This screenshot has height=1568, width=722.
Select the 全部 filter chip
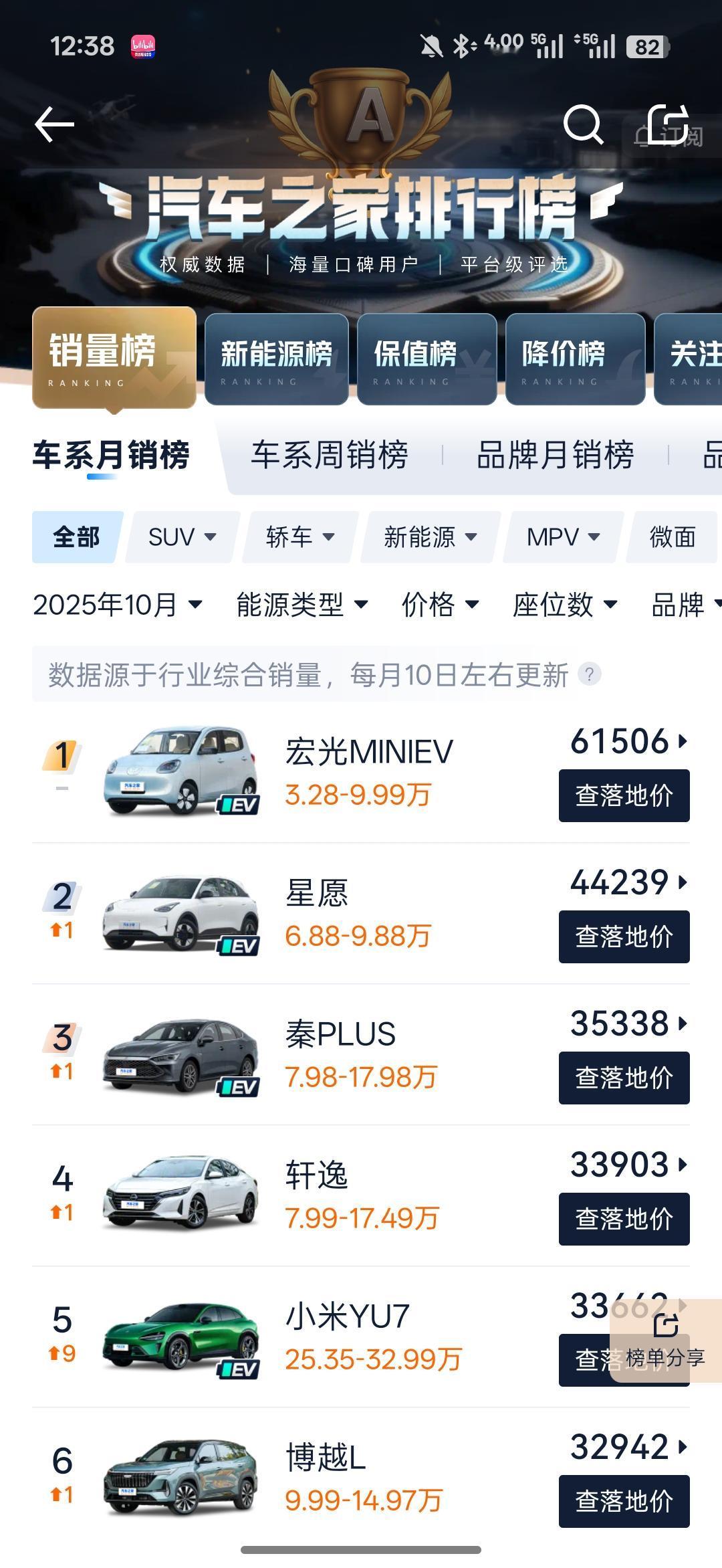pyautogui.click(x=75, y=537)
